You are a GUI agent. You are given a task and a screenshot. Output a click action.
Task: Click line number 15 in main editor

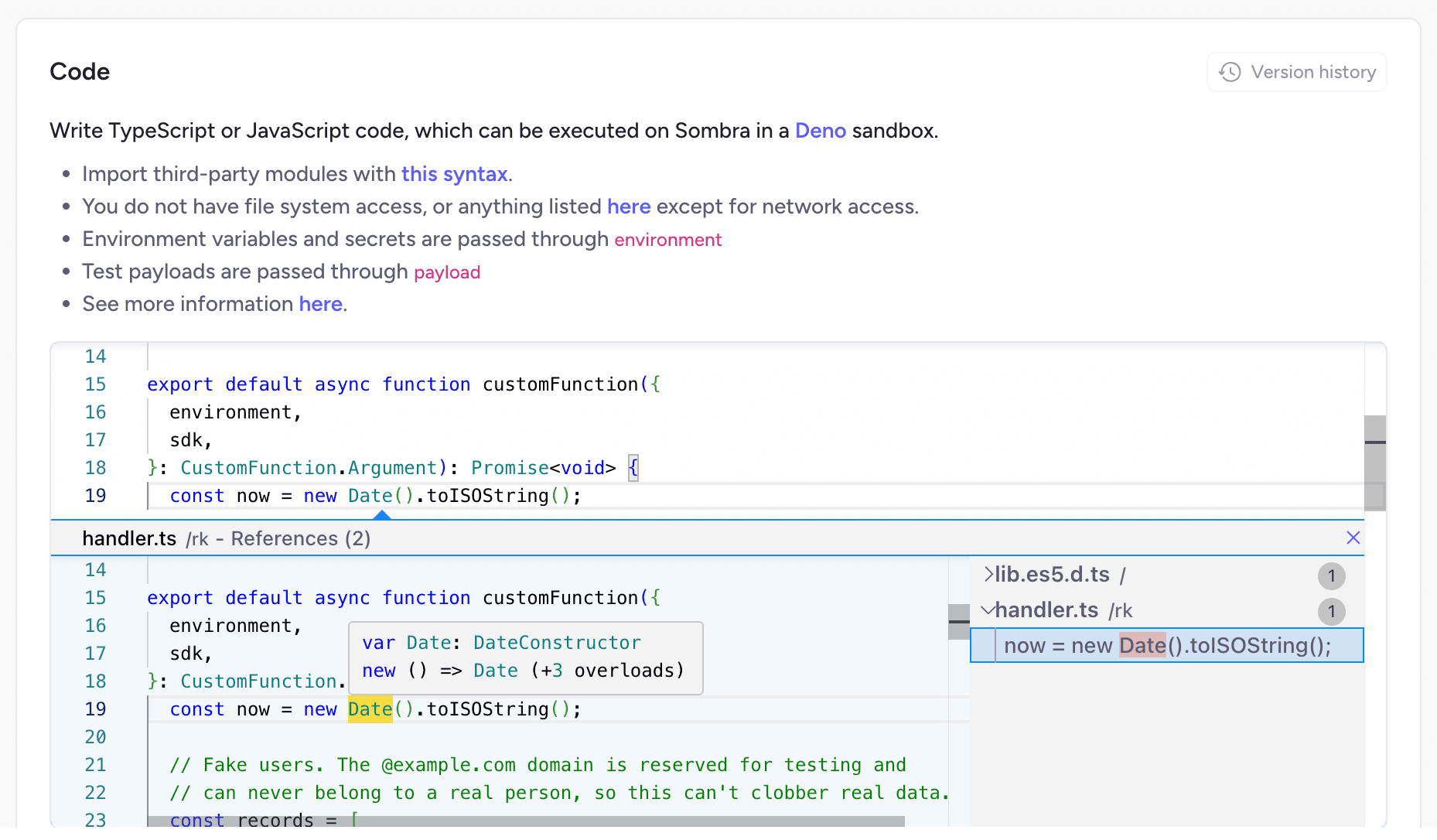pyautogui.click(x=95, y=384)
